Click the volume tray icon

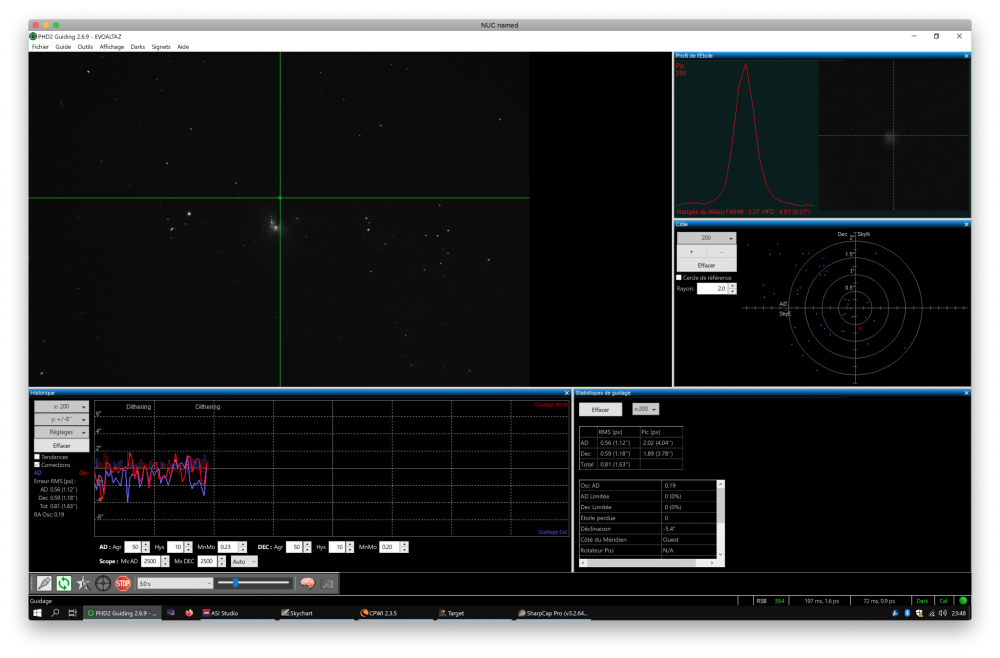tap(943, 613)
